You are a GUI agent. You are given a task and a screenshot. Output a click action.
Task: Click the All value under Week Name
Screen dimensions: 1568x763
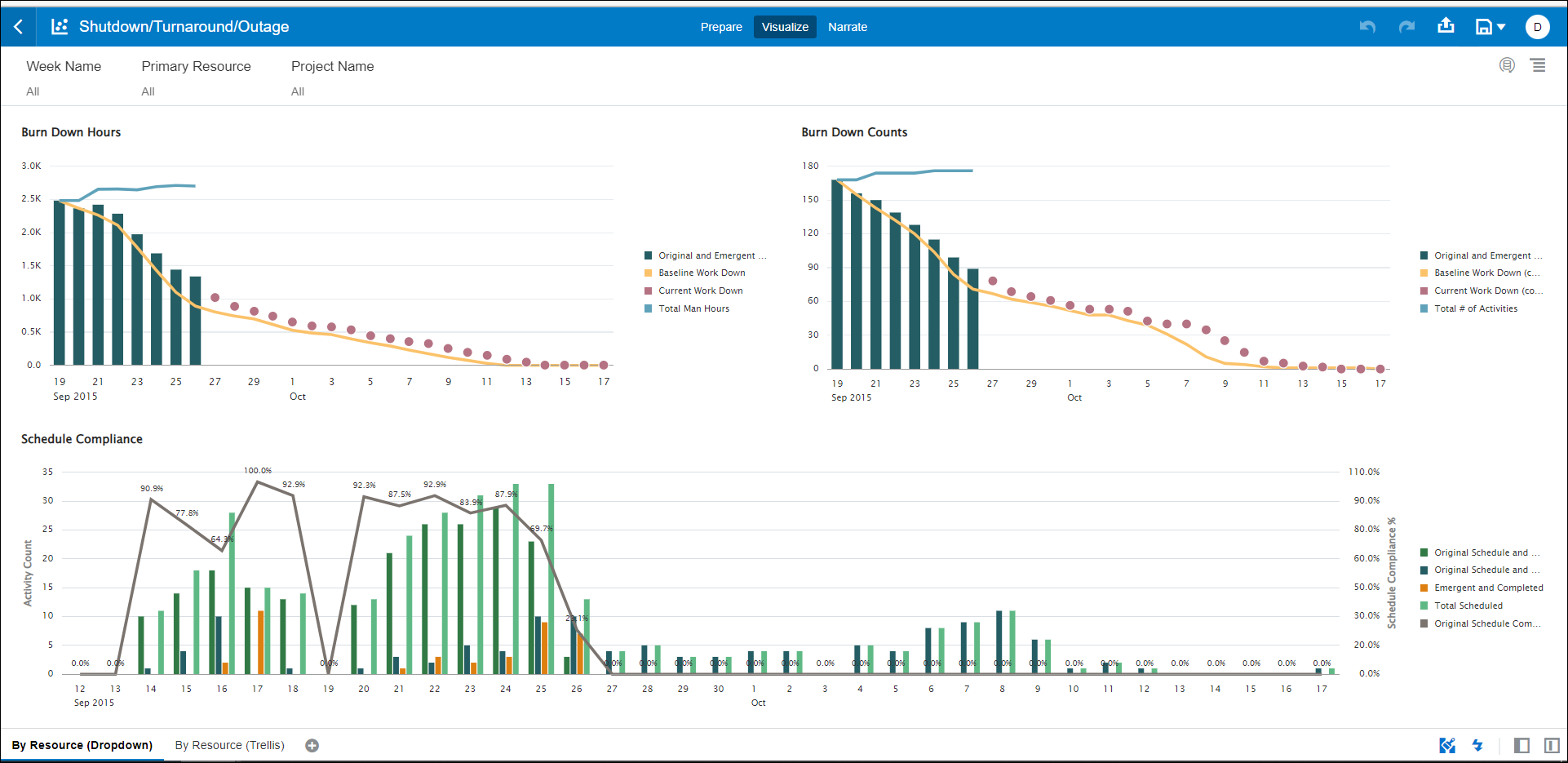tap(33, 91)
